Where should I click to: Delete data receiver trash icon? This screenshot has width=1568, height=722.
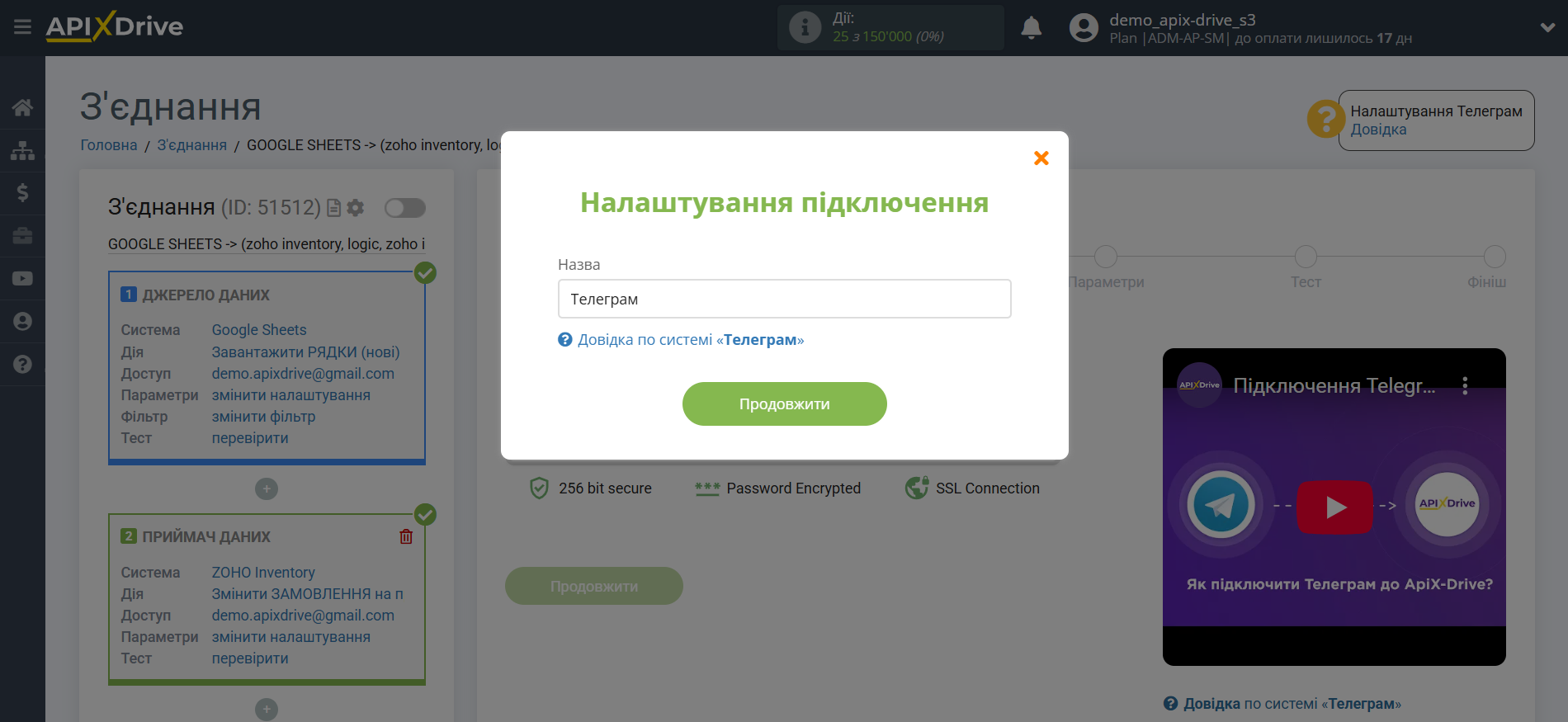(406, 537)
